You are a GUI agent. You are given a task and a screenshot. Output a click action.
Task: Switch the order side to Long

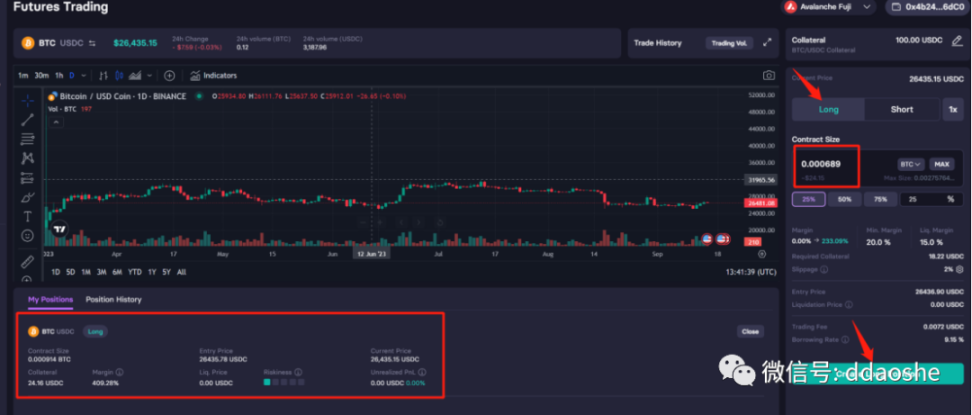[828, 109]
